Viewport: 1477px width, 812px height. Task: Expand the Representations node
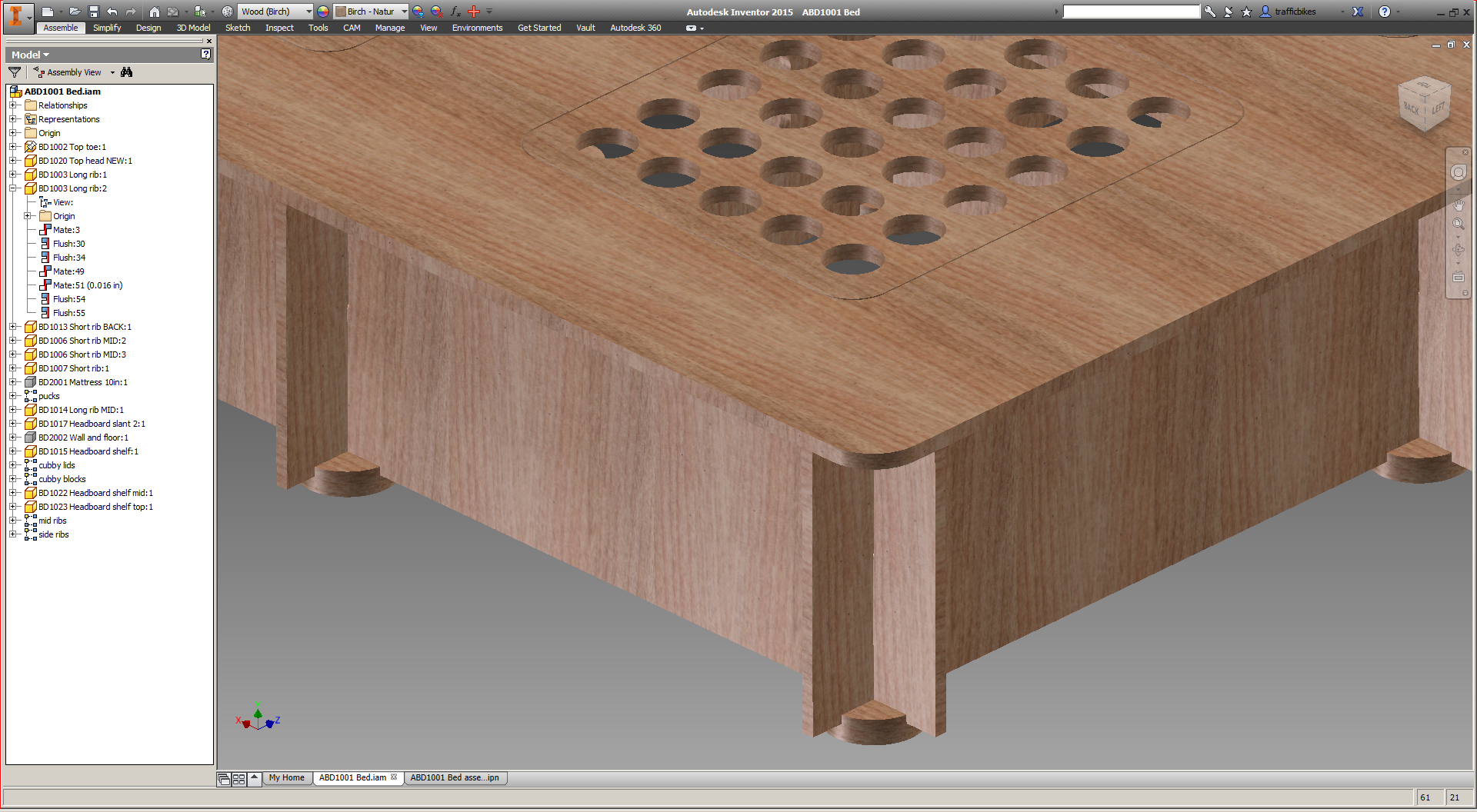click(x=13, y=119)
